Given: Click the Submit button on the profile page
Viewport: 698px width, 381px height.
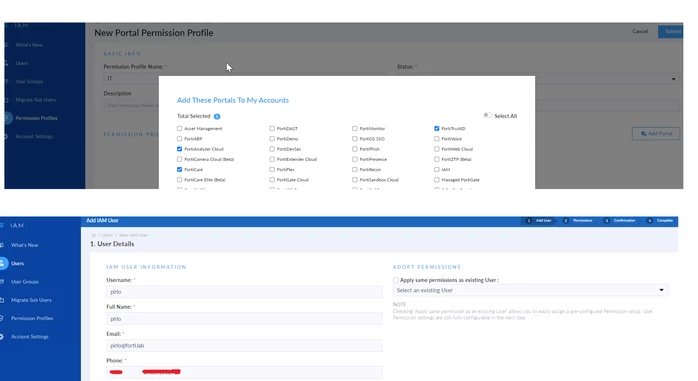Looking at the screenshot, I should [671, 31].
